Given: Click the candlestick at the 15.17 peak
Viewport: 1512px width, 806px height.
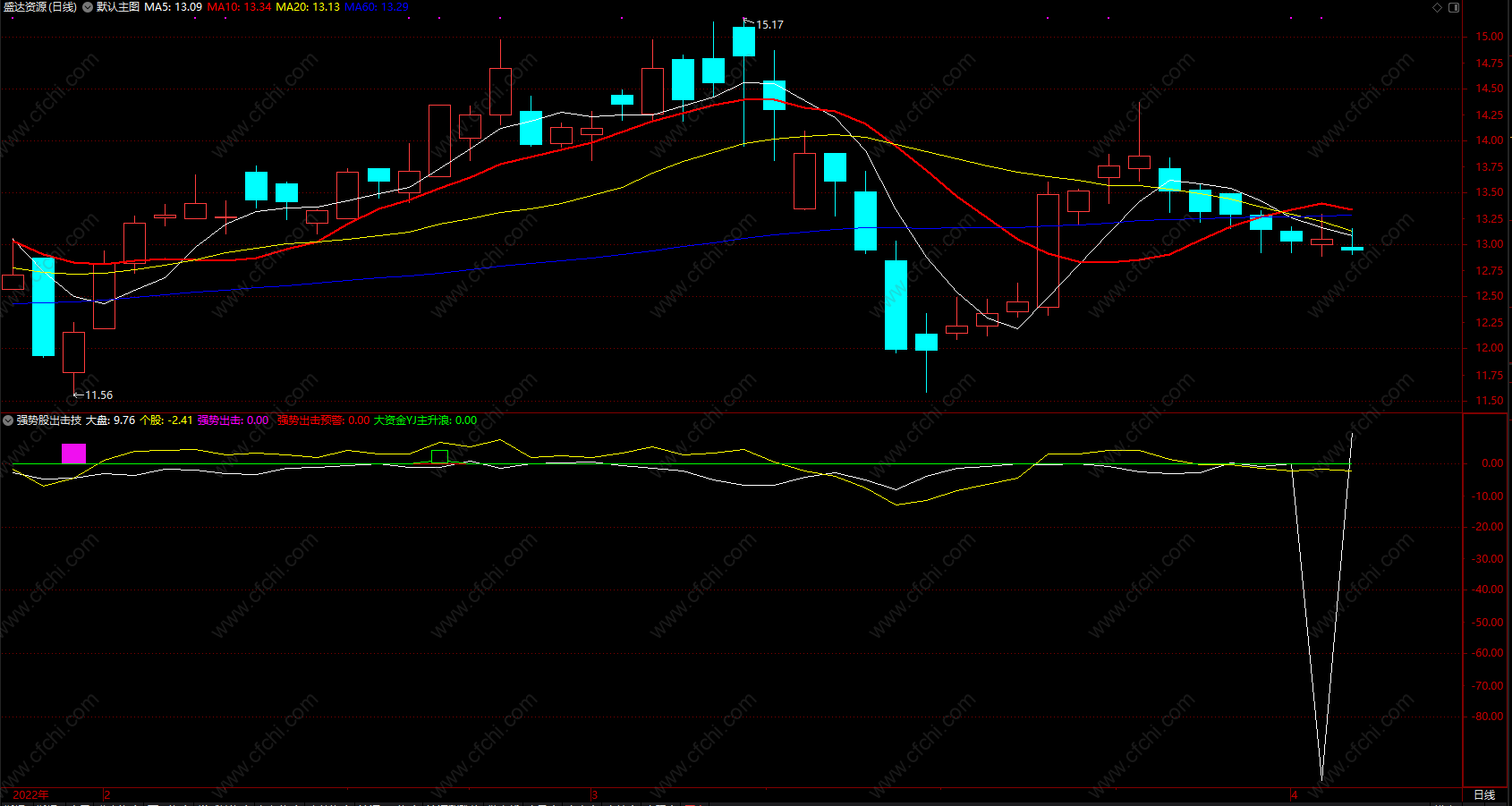Looking at the screenshot, I should click(743, 42).
